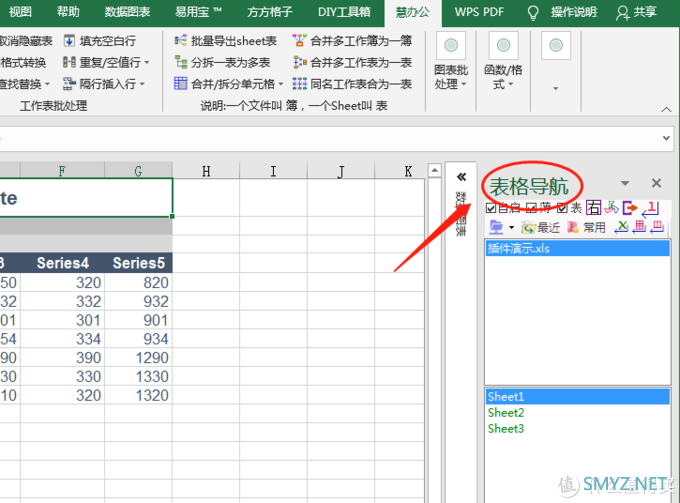Click 填充空白行 icon
Viewport: 680px width, 503px height.
coord(69,41)
